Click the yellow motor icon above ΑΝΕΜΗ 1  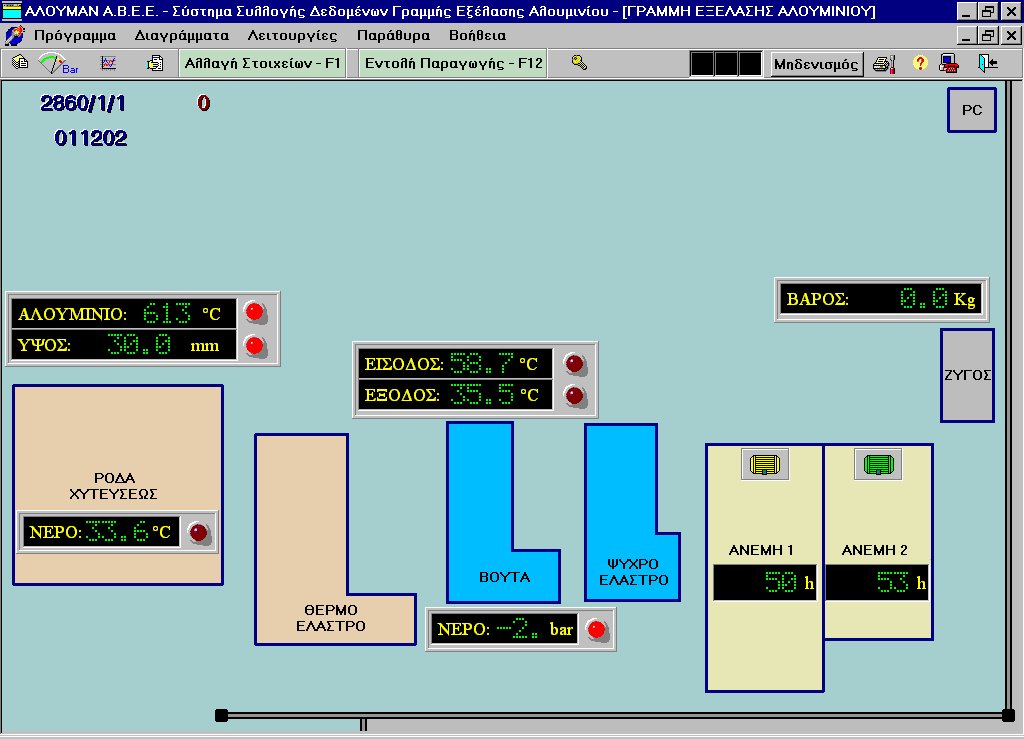tap(765, 464)
